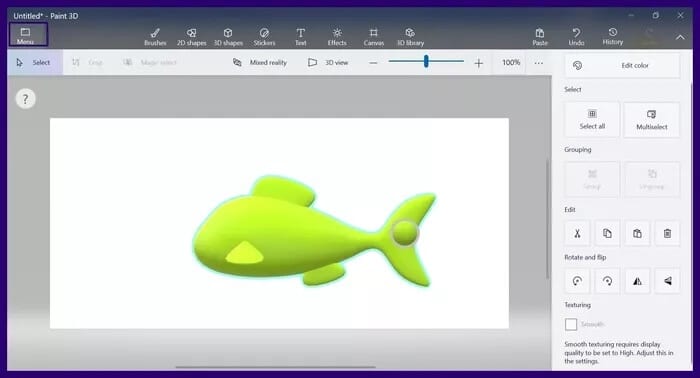Activate the Select tool

click(x=35, y=62)
